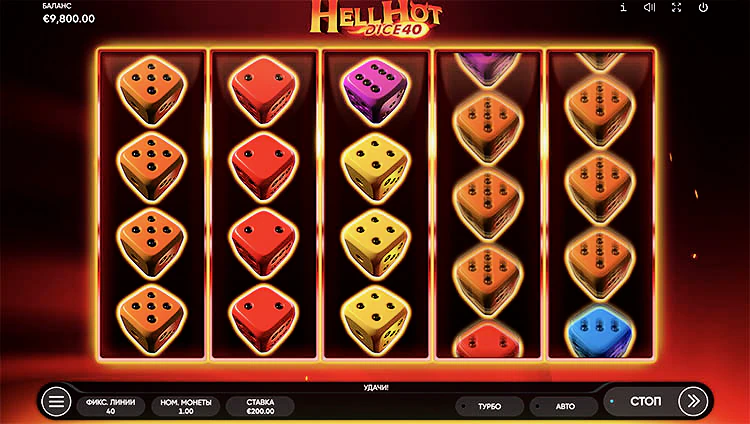750x424 pixels.
Task: Click the purple six dice symbol
Action: coord(375,90)
